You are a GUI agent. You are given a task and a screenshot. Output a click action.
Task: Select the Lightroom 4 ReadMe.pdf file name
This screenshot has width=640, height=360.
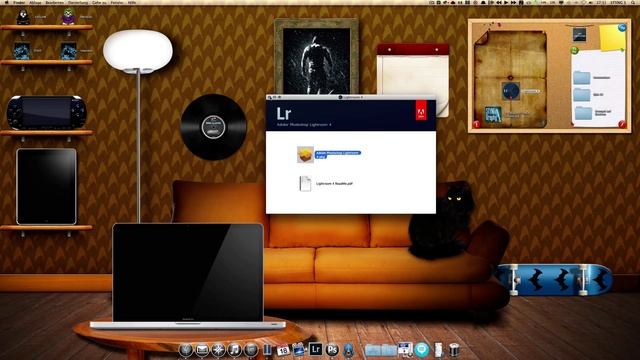pyautogui.click(x=334, y=184)
